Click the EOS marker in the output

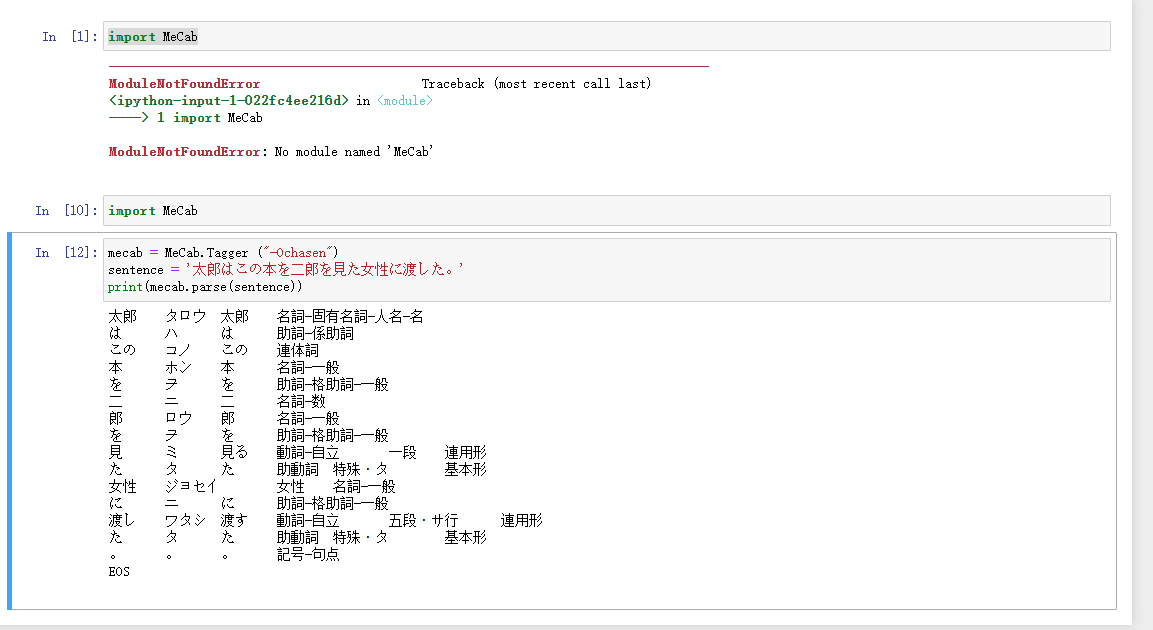tap(118, 571)
